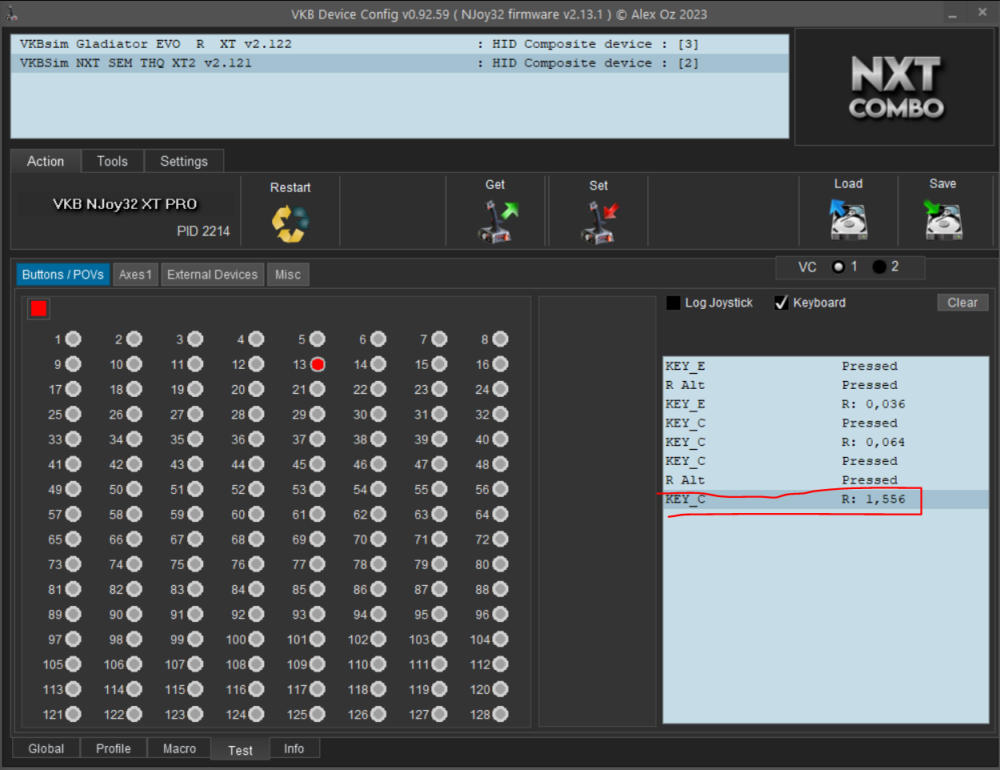The height and width of the screenshot is (770, 1000).
Task: Enable the Log Joystick checkbox
Action: click(x=674, y=303)
